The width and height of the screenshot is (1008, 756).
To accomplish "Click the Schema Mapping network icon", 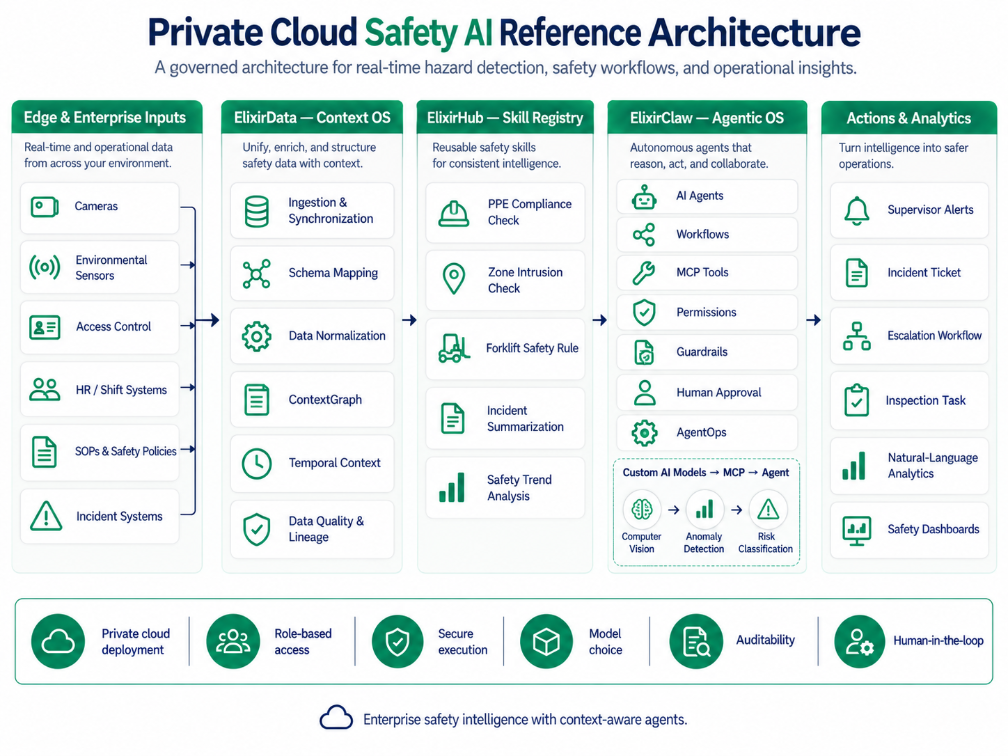I will click(256, 274).
